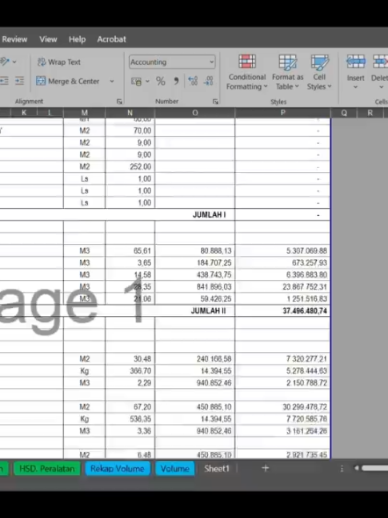Select column R header

pos(370,113)
